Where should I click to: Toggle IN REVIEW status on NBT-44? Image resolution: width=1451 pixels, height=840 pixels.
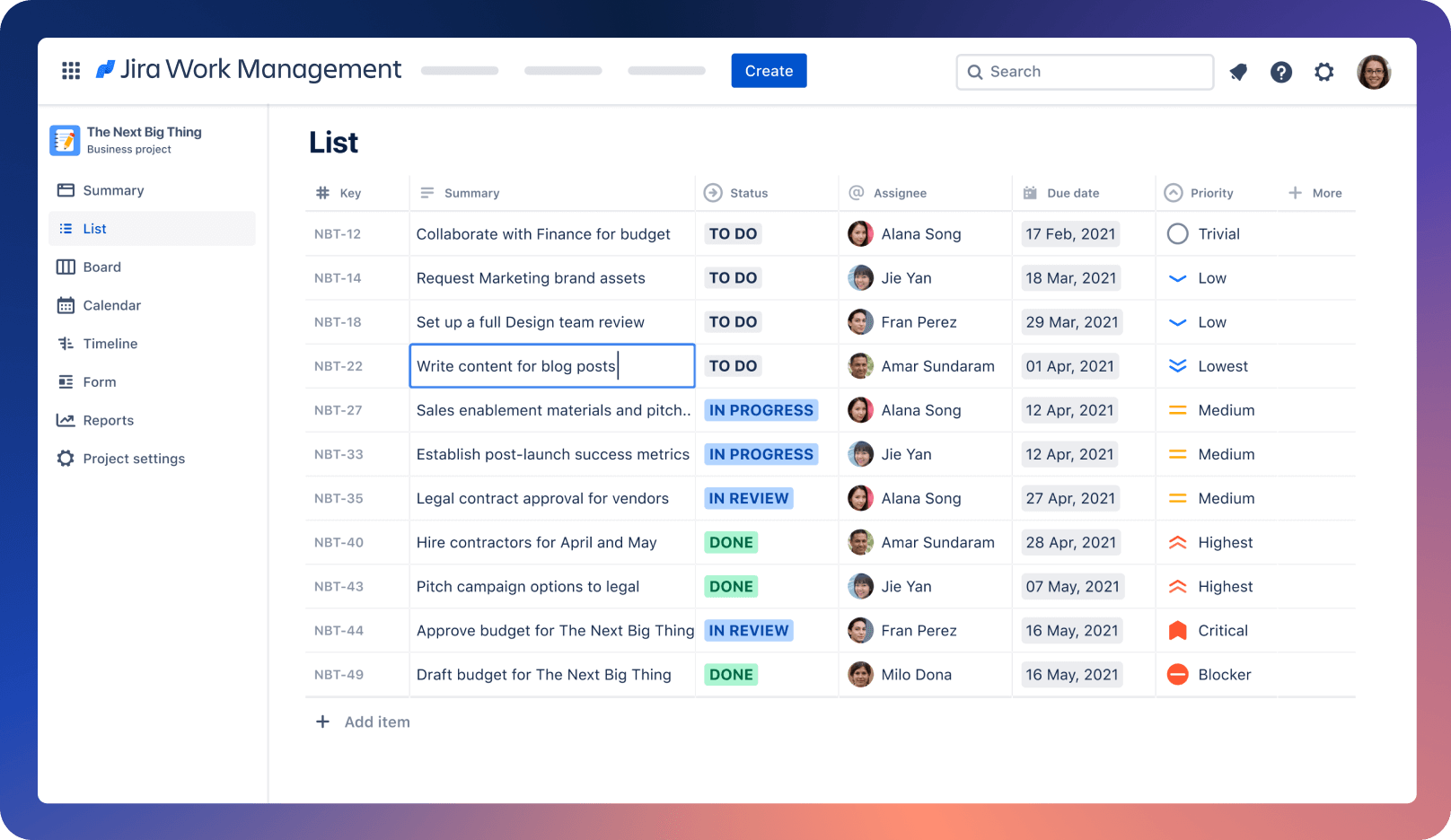749,630
